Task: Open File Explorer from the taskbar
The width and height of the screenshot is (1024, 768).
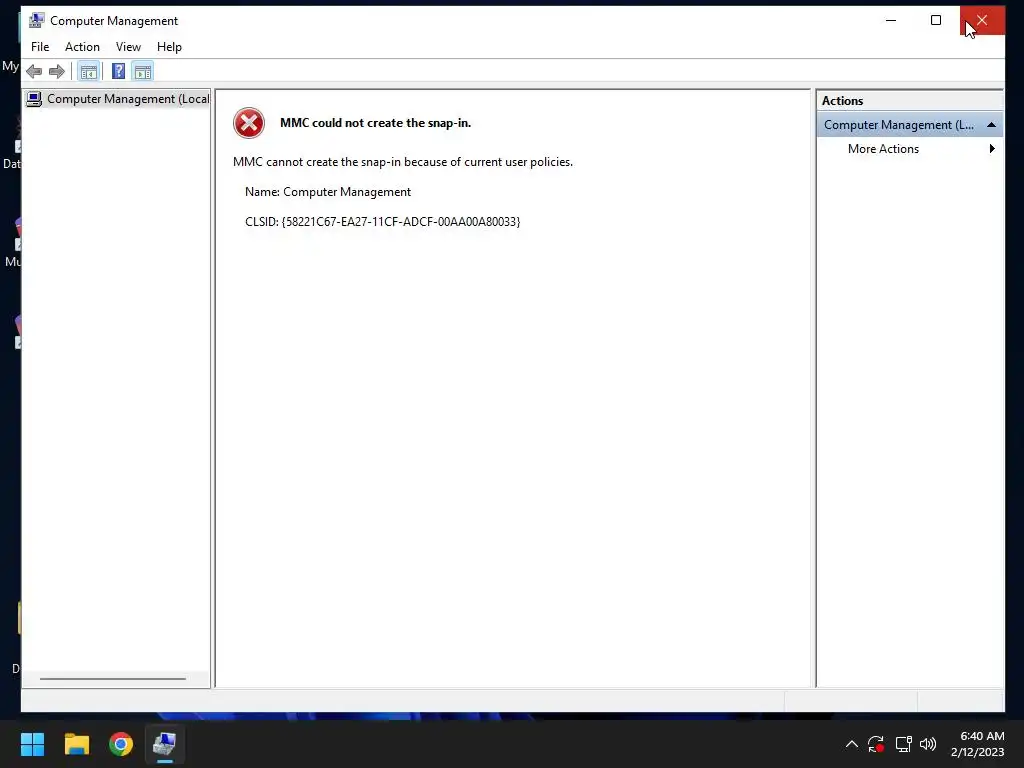Action: coord(76,744)
